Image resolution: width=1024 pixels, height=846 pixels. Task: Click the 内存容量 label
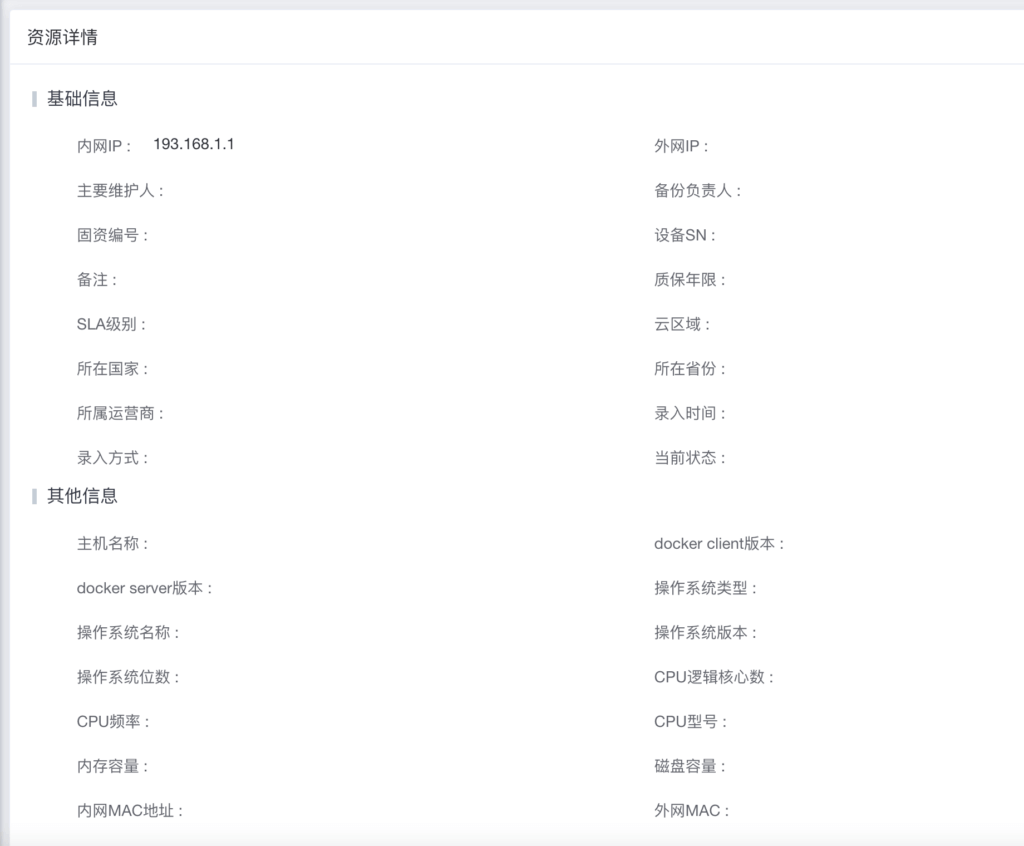(113, 766)
